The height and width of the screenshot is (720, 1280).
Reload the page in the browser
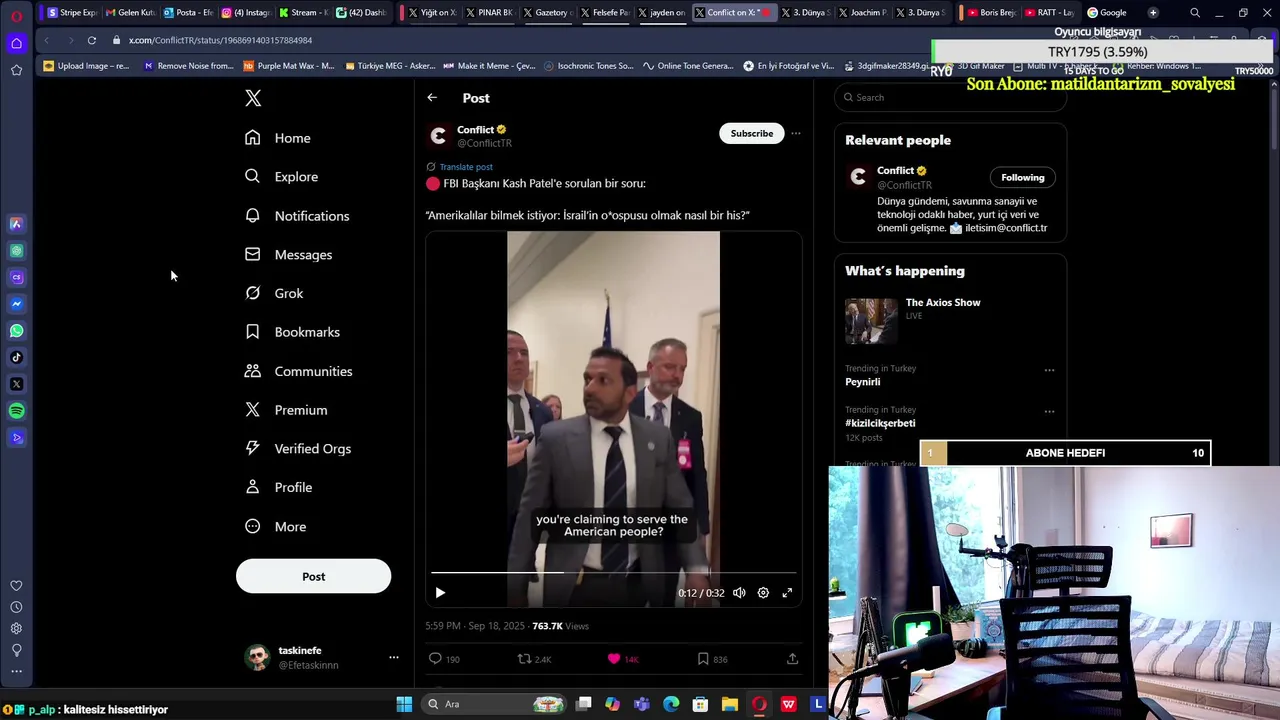91,40
